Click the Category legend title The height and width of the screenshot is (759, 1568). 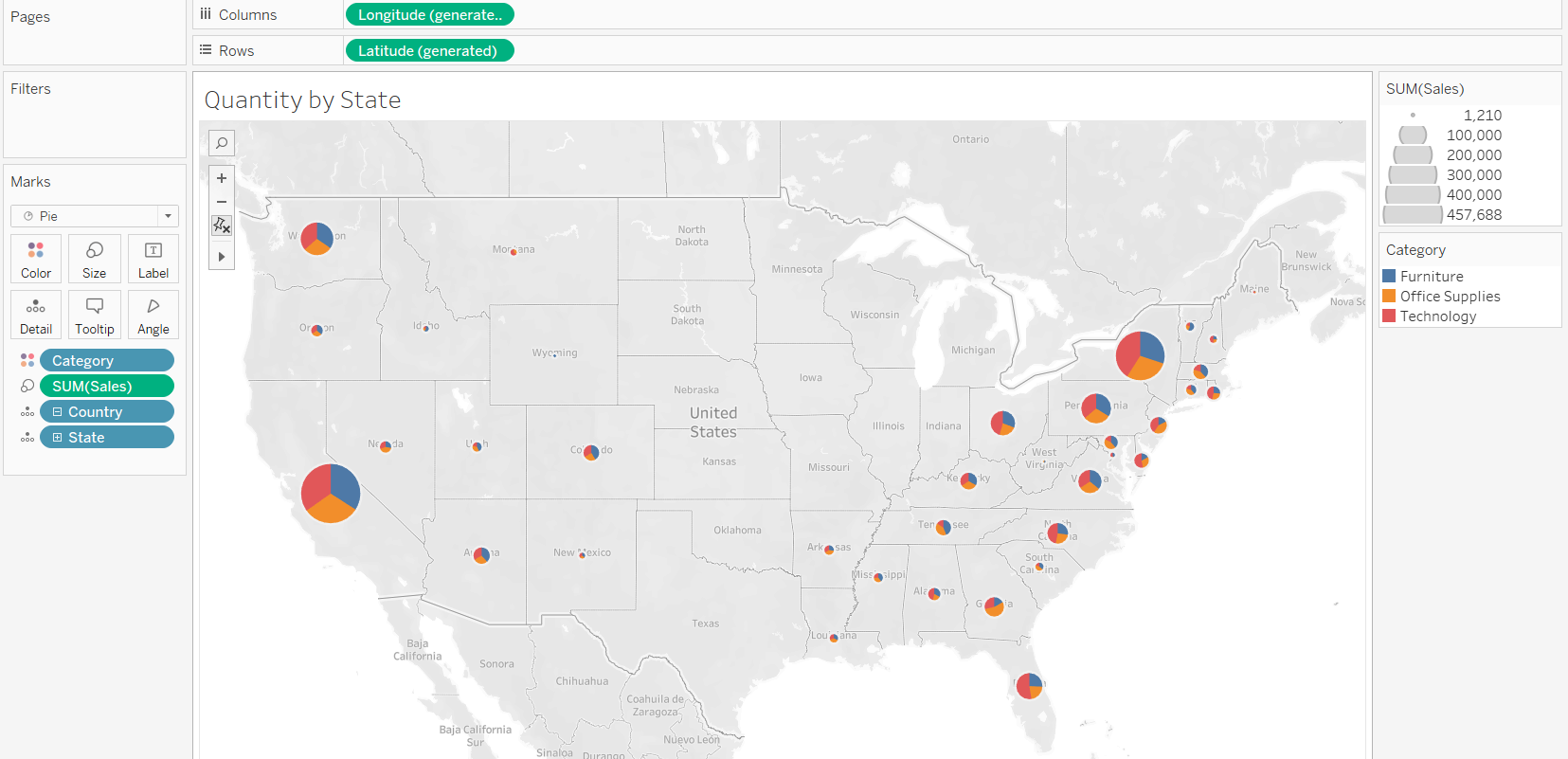click(1415, 250)
